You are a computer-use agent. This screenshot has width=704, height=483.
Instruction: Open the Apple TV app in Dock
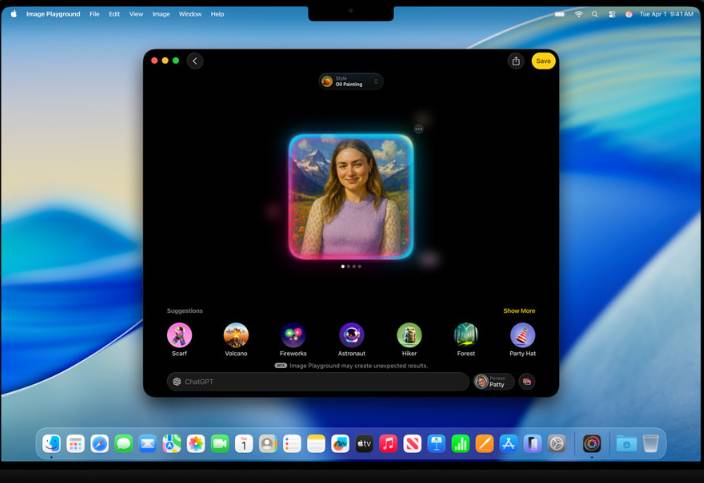click(364, 444)
